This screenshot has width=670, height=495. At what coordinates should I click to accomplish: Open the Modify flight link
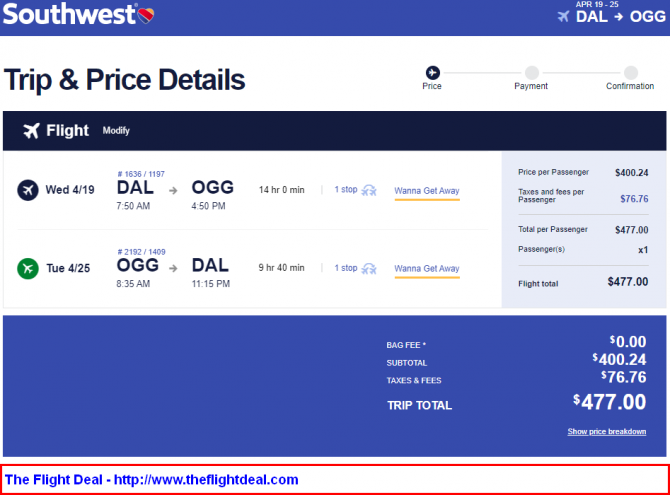point(116,131)
